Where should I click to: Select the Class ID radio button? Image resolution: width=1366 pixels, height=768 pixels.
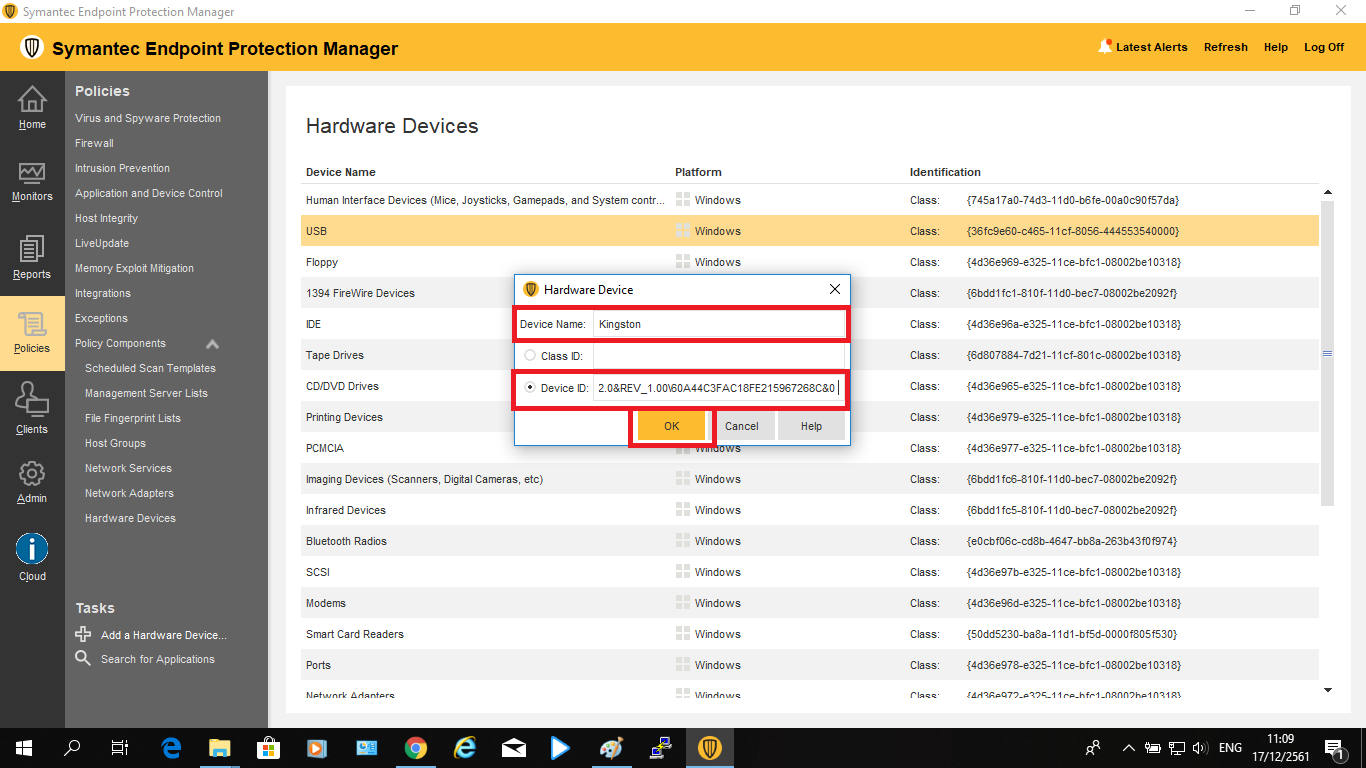click(x=530, y=355)
